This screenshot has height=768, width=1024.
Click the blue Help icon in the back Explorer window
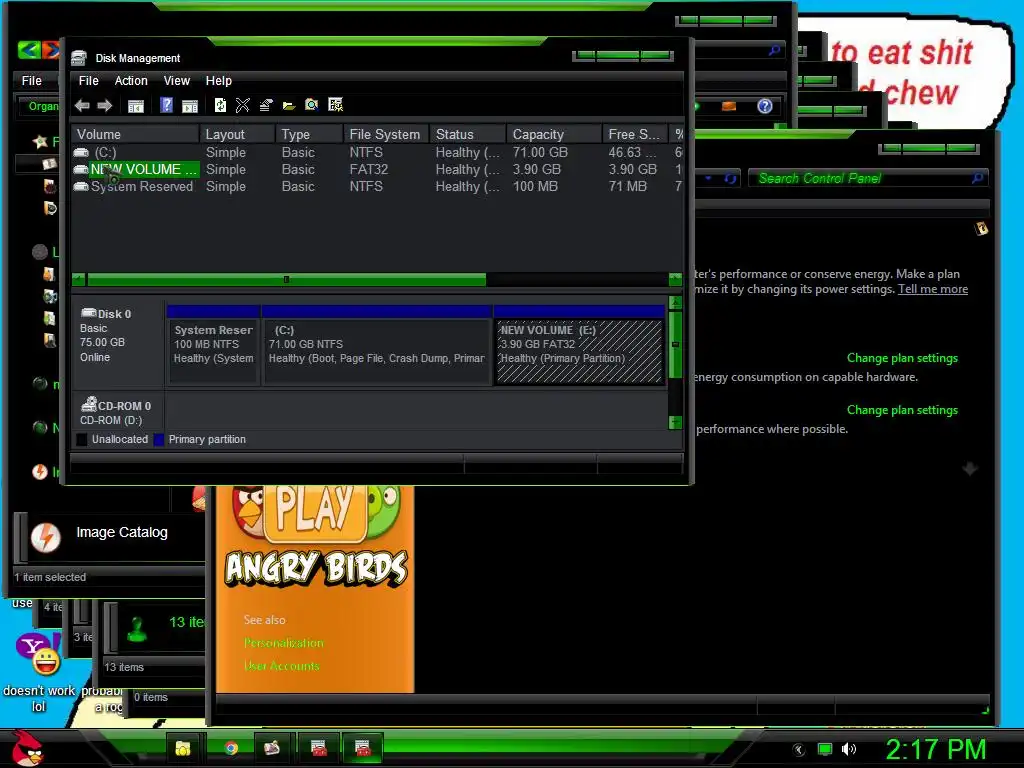[x=765, y=106]
